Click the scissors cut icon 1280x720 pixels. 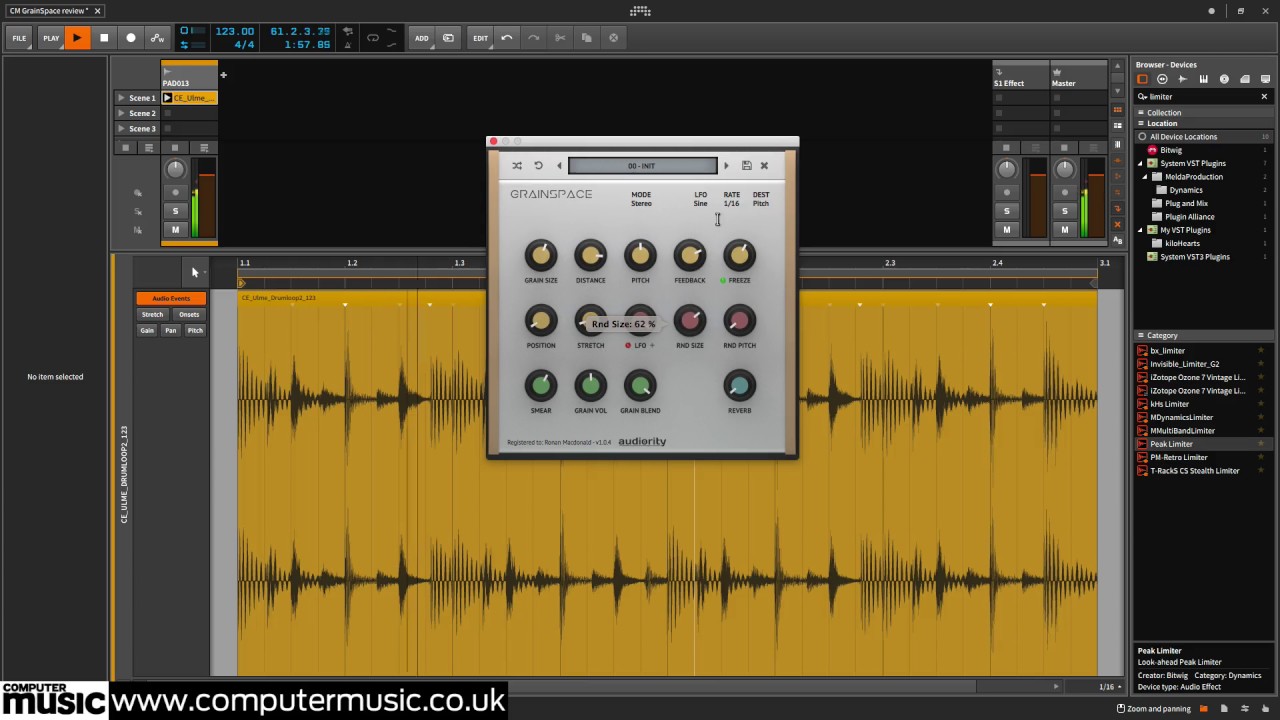[560, 38]
